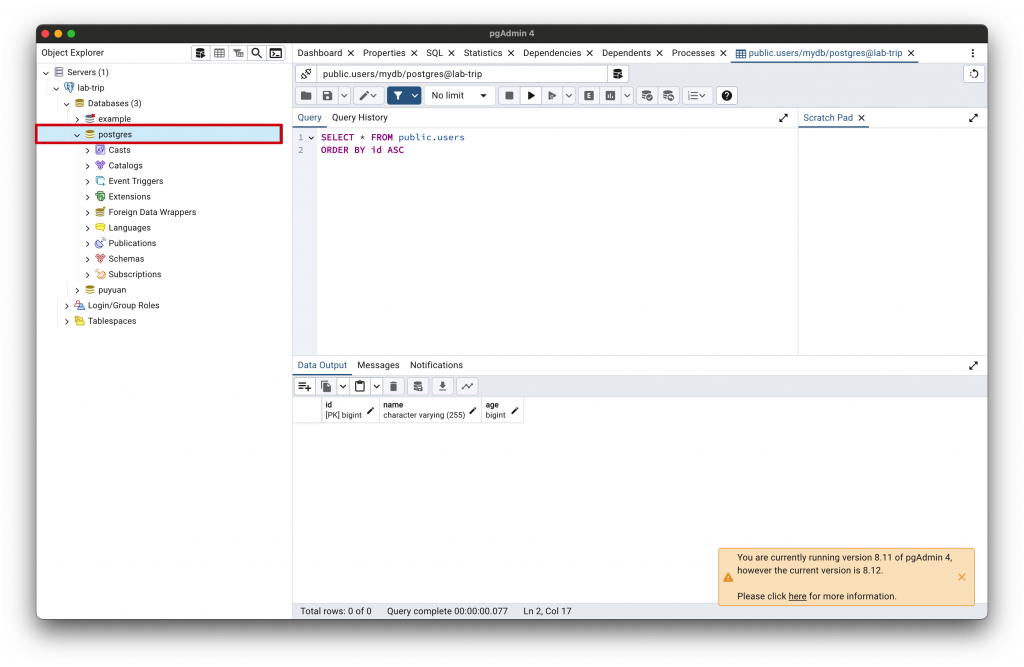Image resolution: width=1024 pixels, height=667 pixels.
Task: Open a file with the folder icon
Action: 306,95
